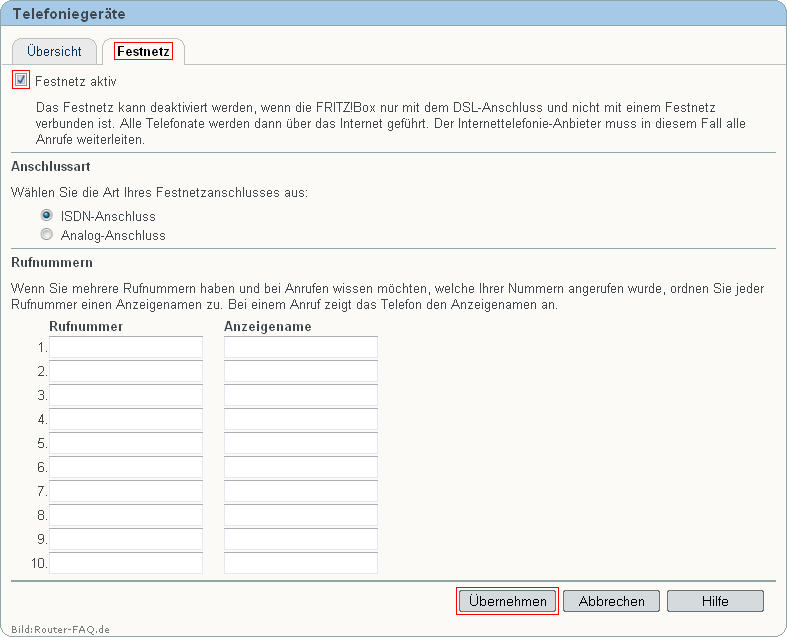Focus Rufnummer box in row 9
Image resolution: width=787 pixels, height=637 pixels.
[126, 539]
